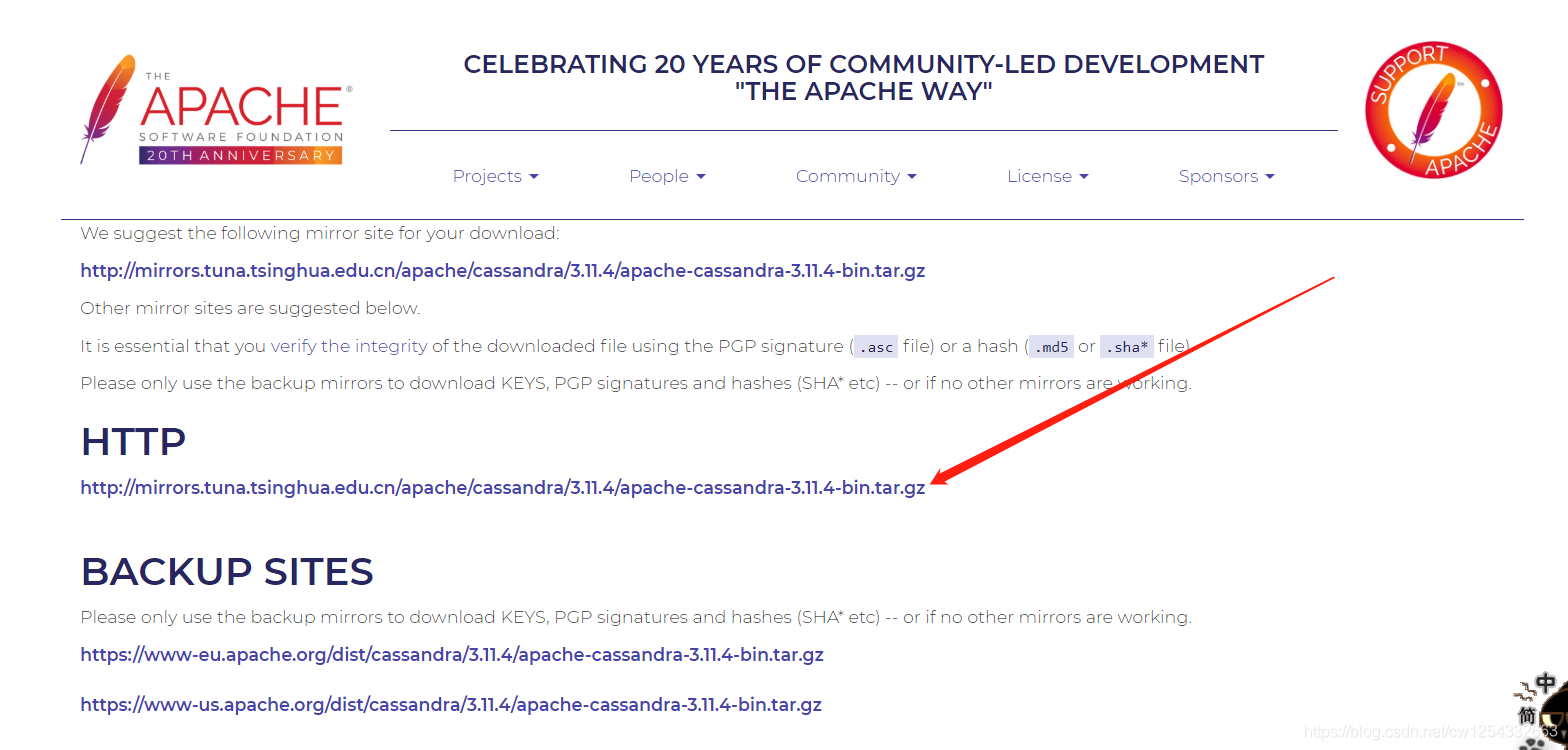Click the .md5 code label
The image size is (1568, 750).
click(x=1050, y=347)
